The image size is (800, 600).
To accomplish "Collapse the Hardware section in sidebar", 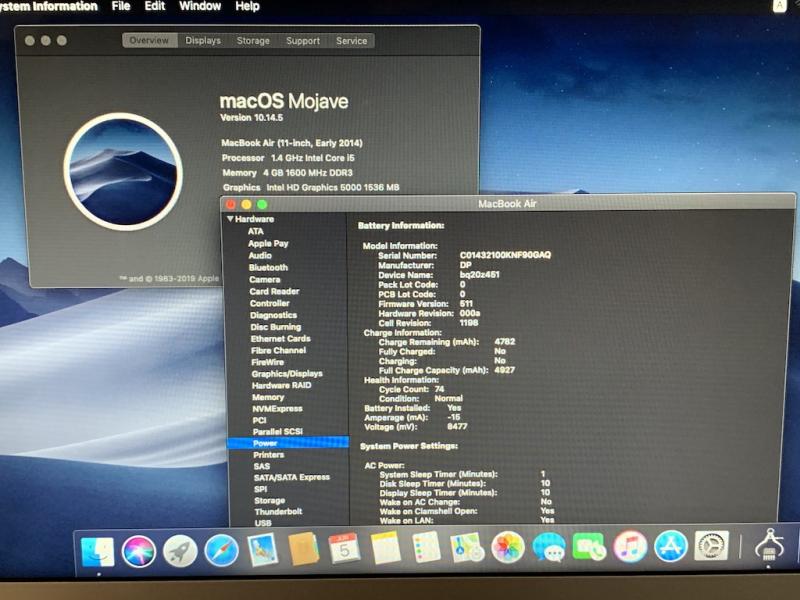I will click(x=231, y=219).
